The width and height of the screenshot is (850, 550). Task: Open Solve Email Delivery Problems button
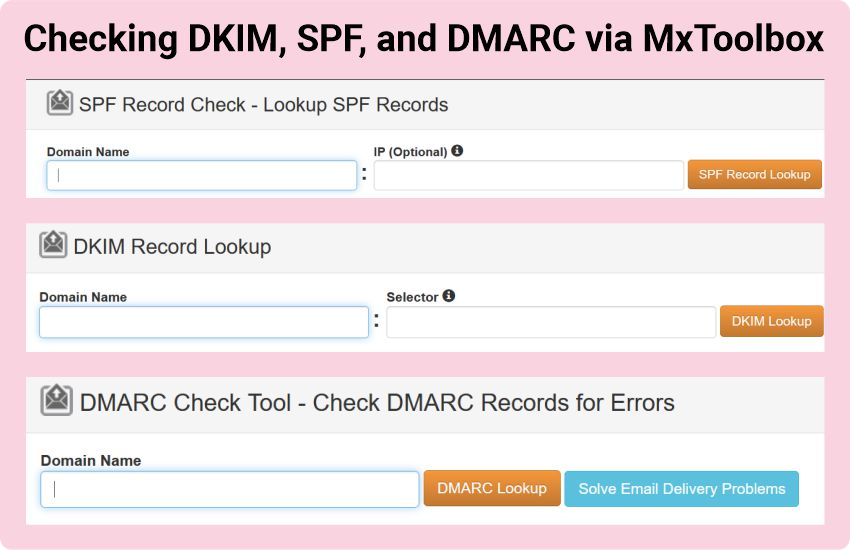pyautogui.click(x=681, y=489)
